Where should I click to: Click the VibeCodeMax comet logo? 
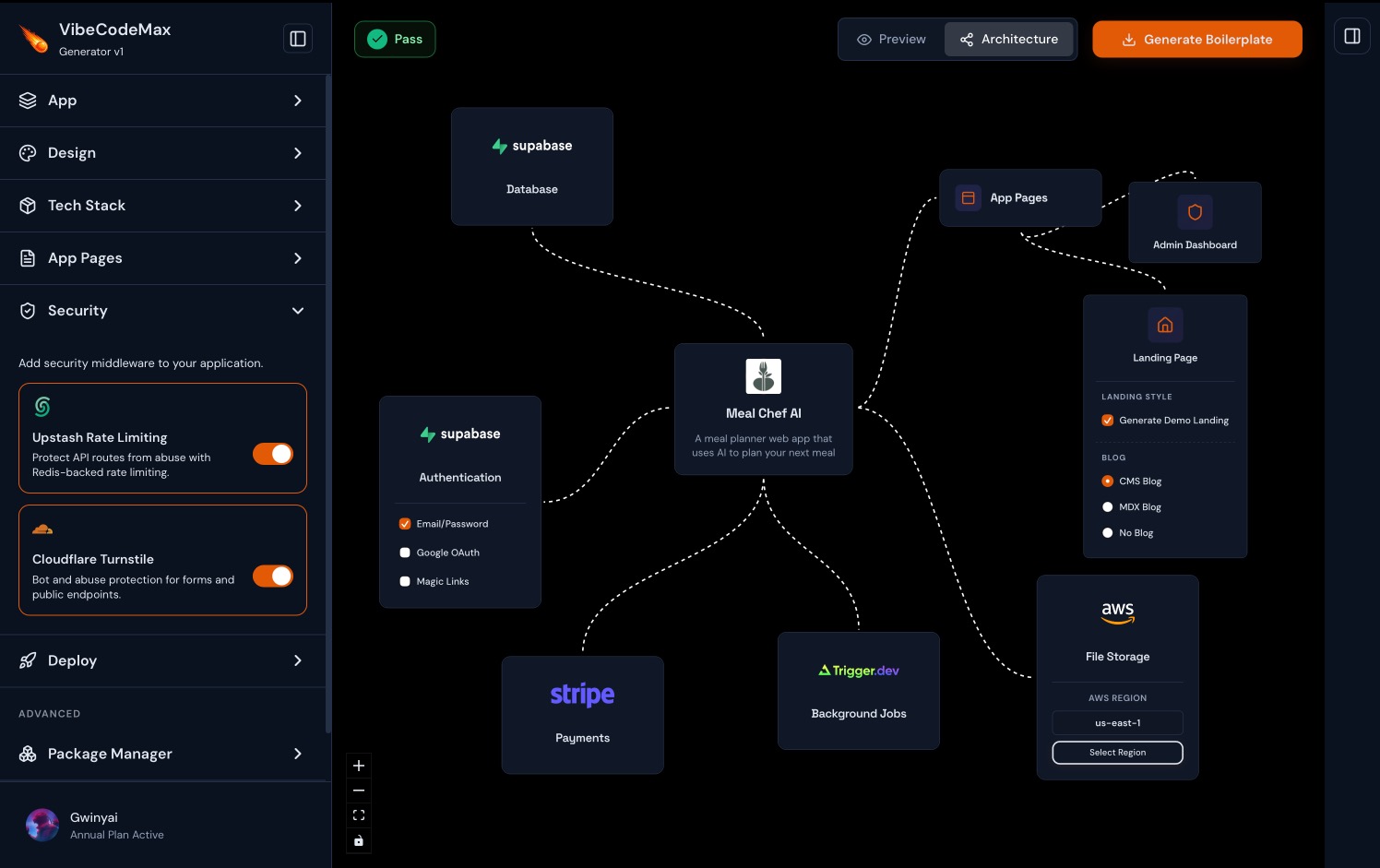[x=34, y=39]
